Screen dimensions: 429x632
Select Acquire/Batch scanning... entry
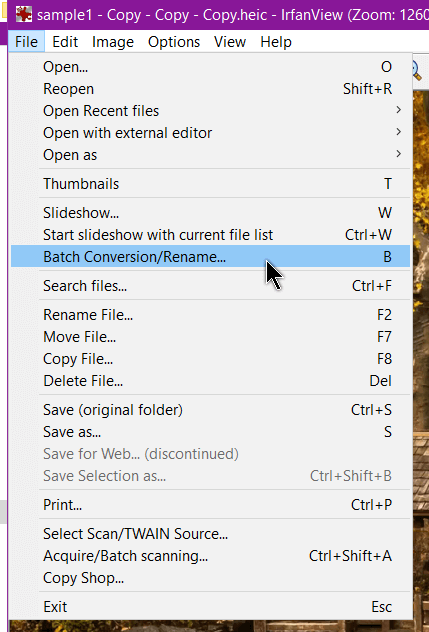point(210,556)
